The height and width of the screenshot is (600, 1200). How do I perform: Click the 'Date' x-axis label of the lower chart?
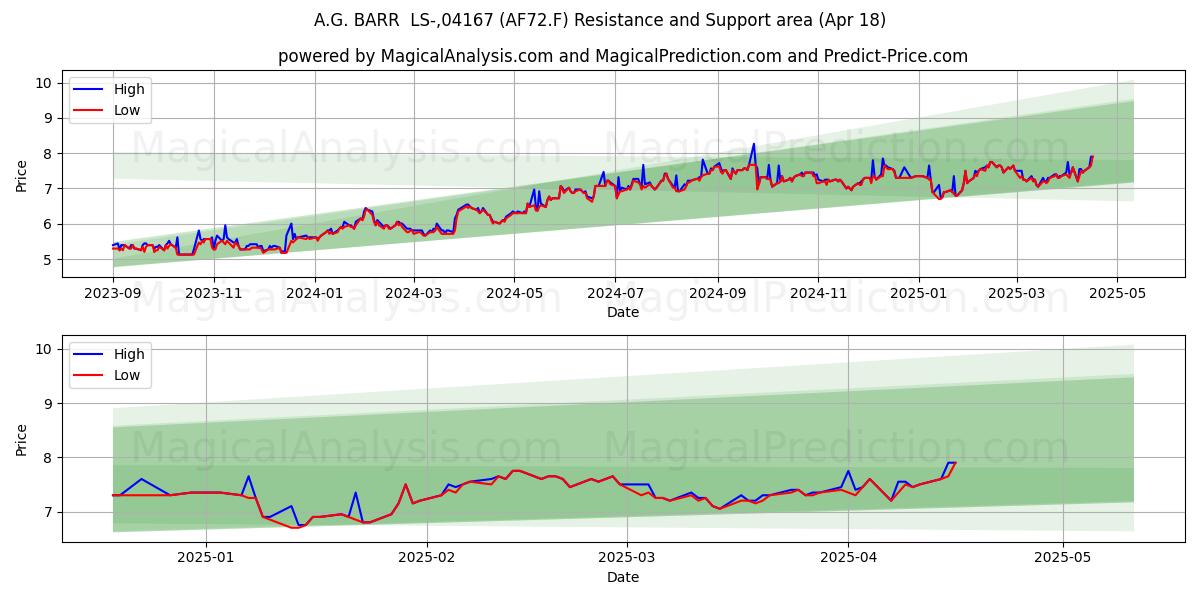[x=623, y=577]
